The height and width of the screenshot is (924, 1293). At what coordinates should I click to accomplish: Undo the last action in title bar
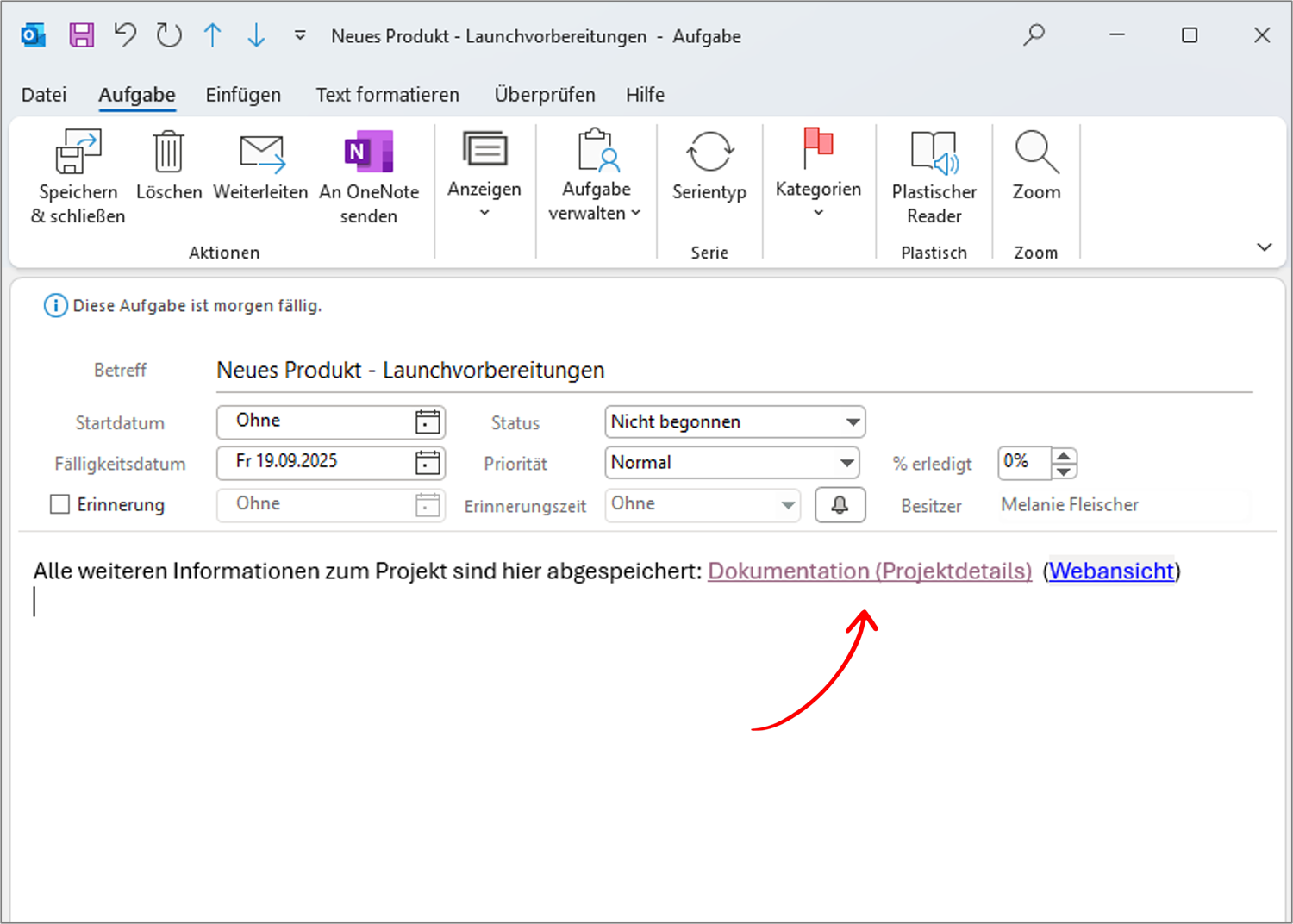[126, 35]
